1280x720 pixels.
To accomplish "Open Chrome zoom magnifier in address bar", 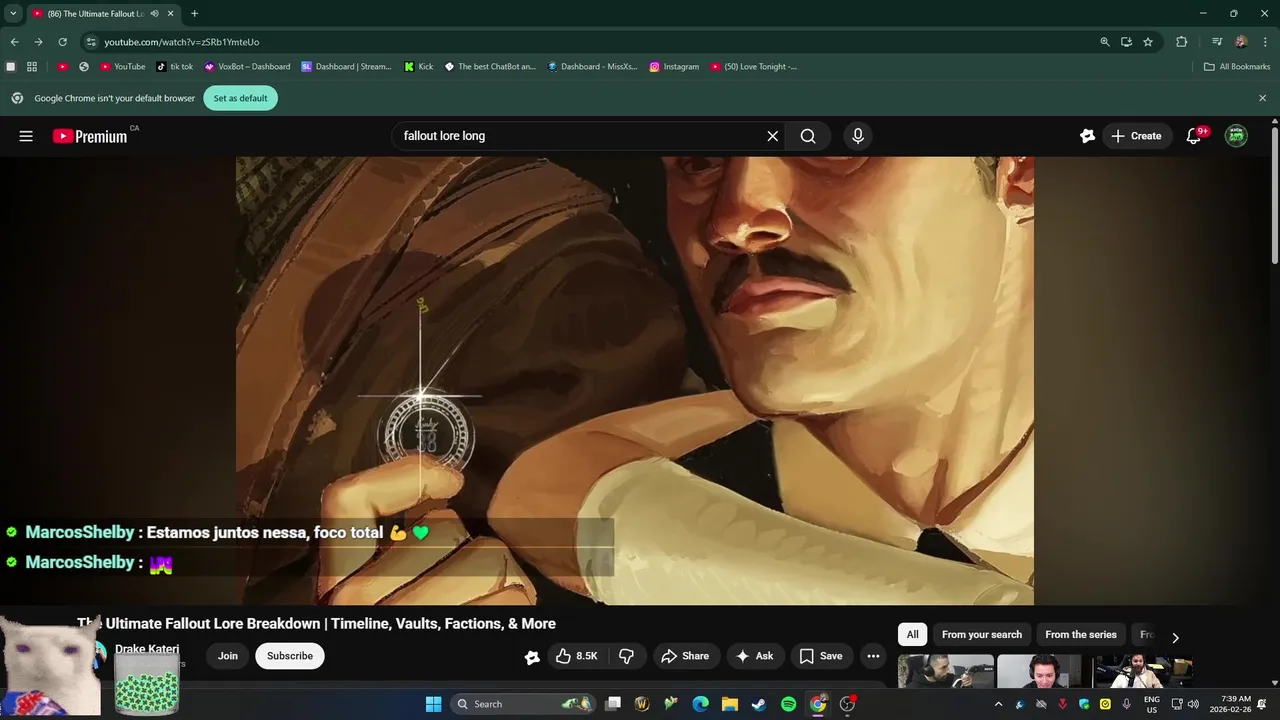I will [x=1105, y=42].
